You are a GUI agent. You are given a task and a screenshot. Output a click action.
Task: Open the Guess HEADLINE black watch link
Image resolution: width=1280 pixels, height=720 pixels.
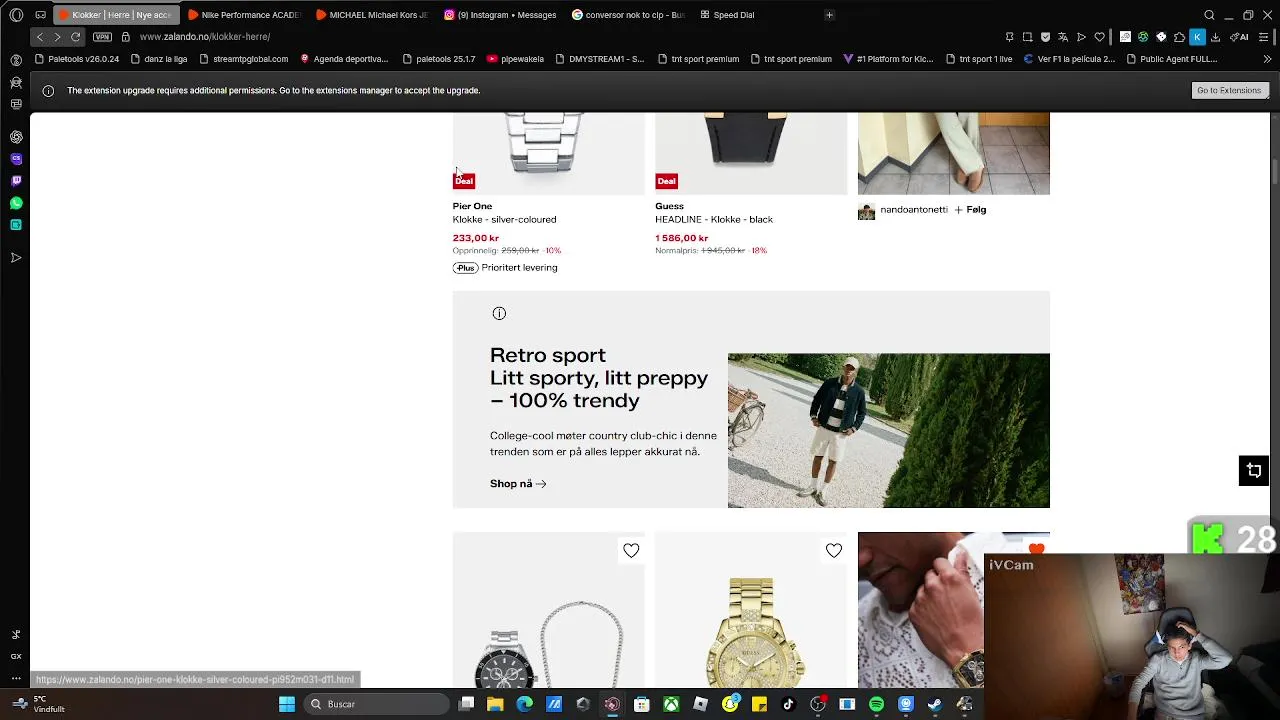tap(714, 219)
